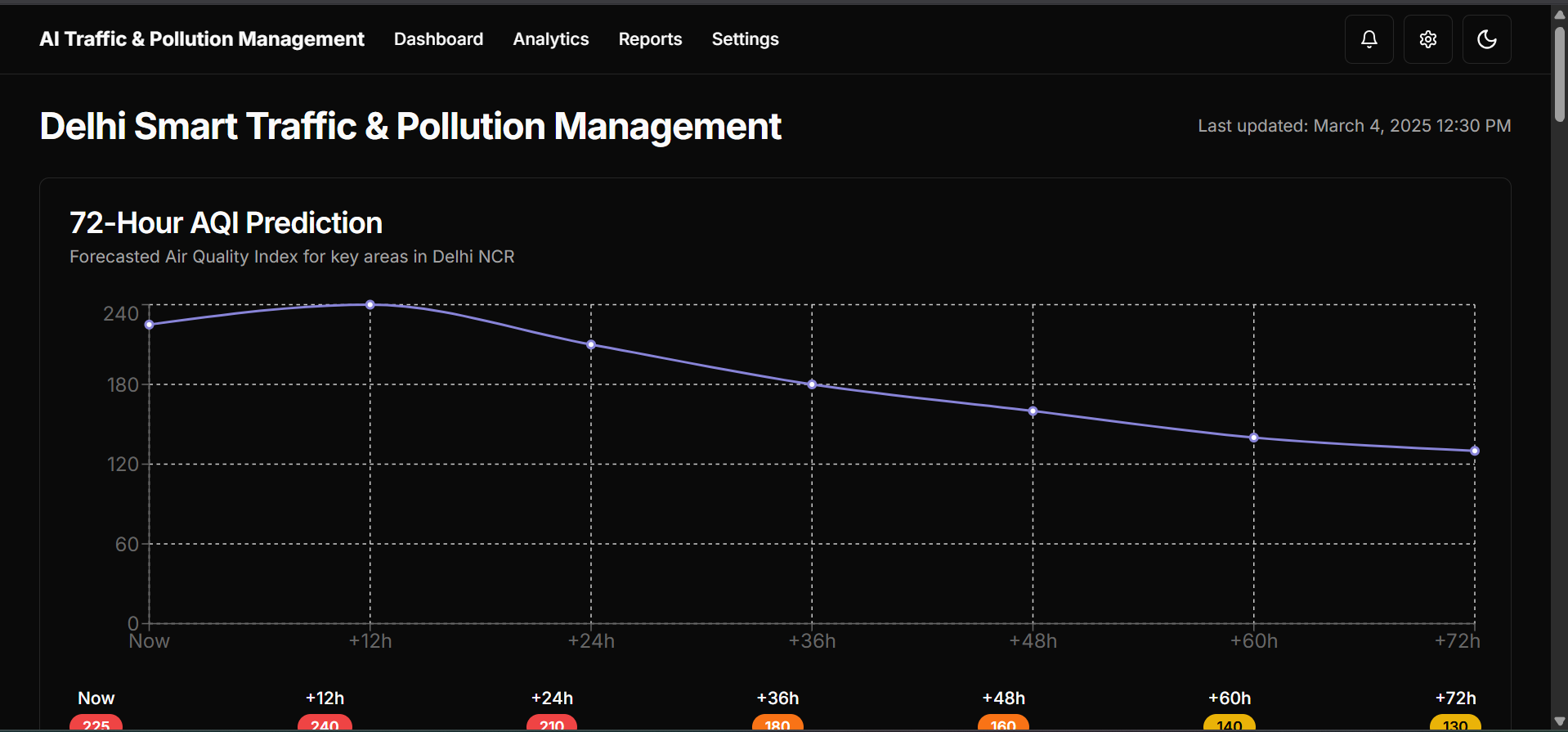Click the red 225 AQI badge
Screen dimensions: 1568x732
tap(96, 723)
